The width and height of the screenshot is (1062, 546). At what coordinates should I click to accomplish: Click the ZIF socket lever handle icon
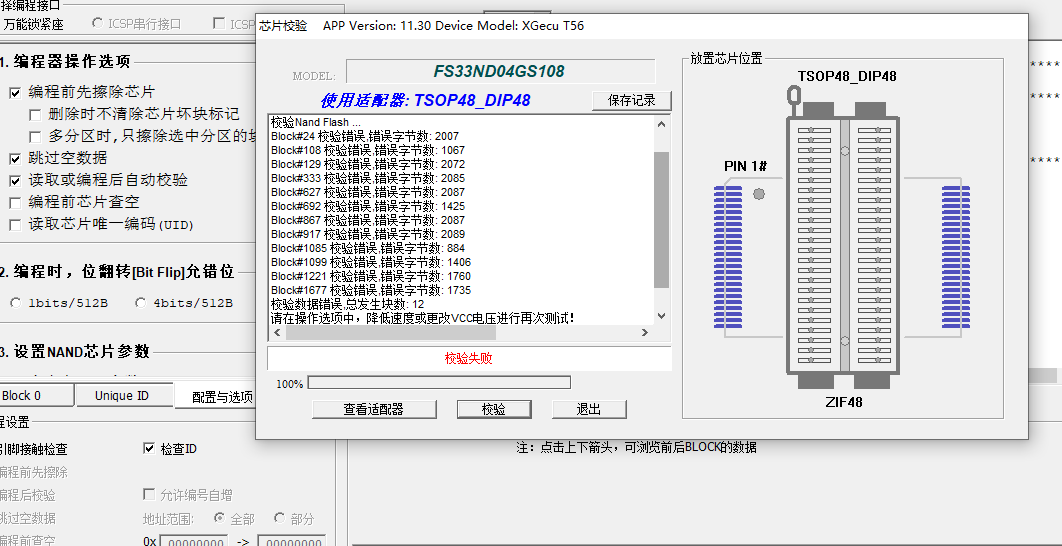point(794,98)
